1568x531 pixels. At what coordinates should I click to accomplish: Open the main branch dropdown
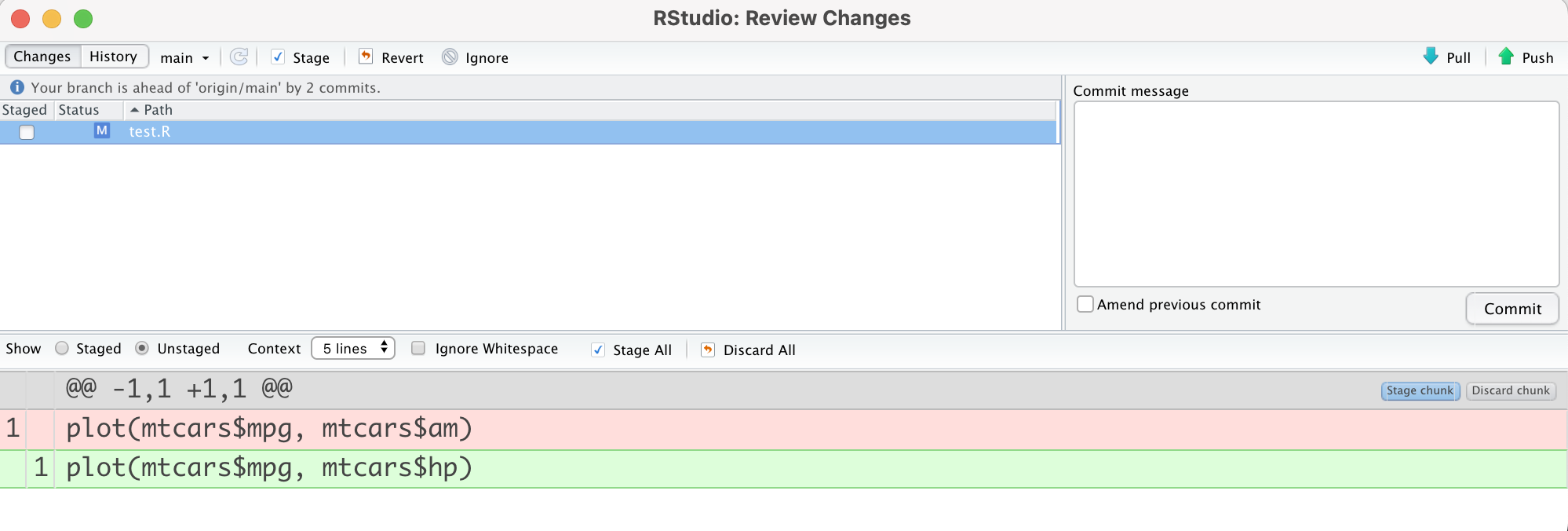click(184, 58)
